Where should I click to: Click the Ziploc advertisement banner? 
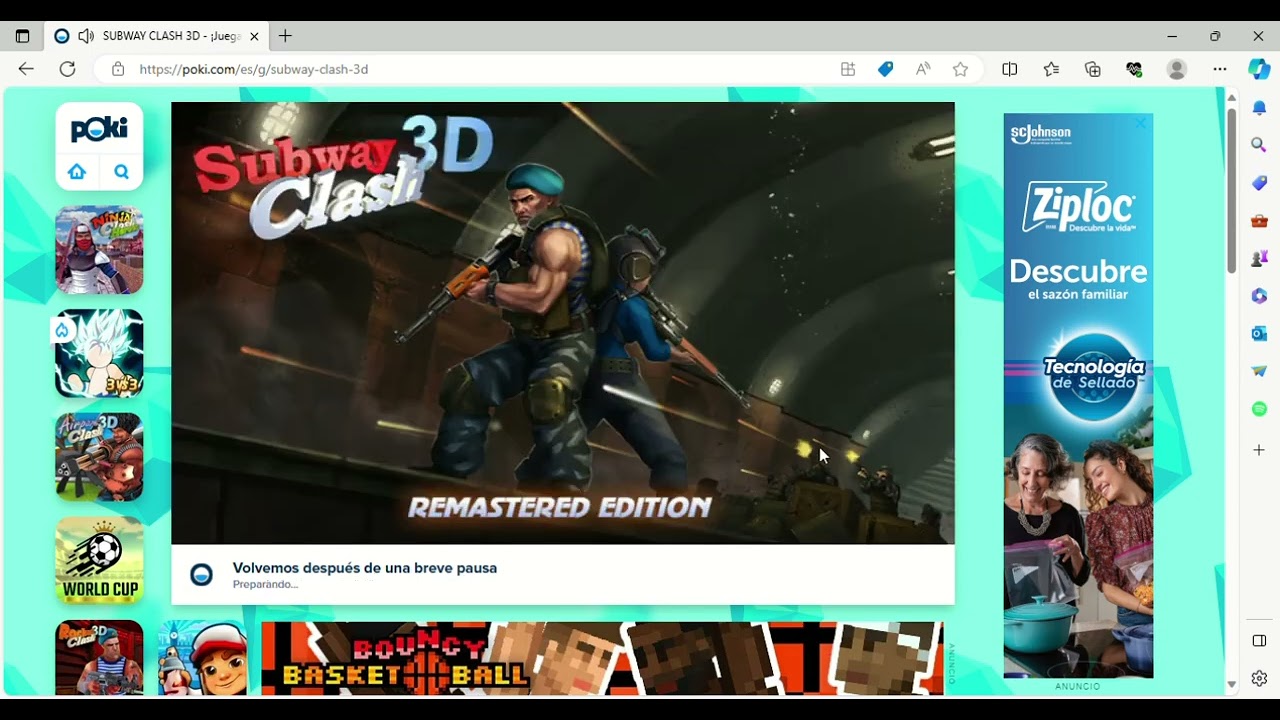click(1078, 395)
